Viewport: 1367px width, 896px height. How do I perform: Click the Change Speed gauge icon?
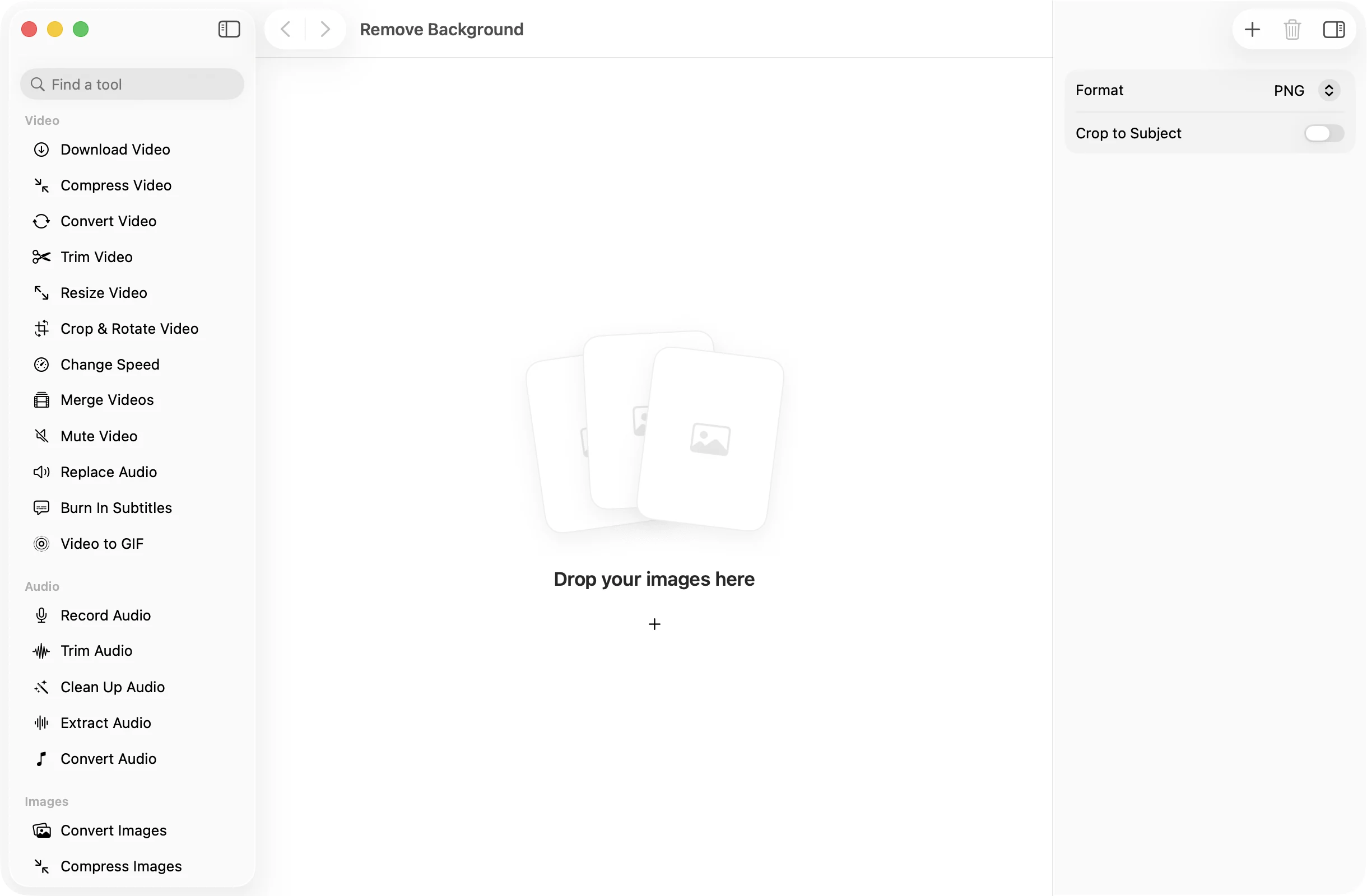[x=41, y=365]
